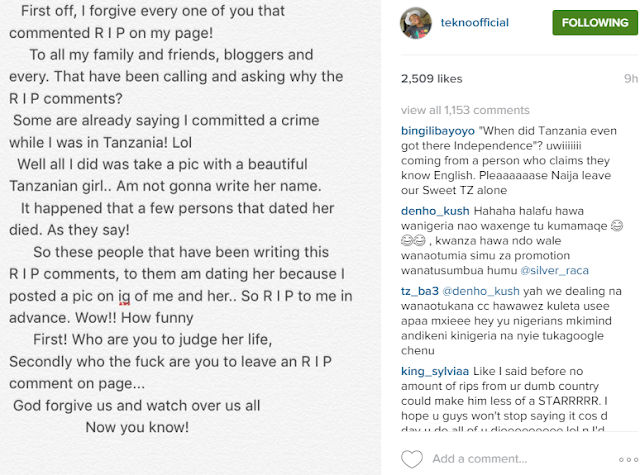
Task: Open the three-dot more options icon
Action: click(x=629, y=459)
